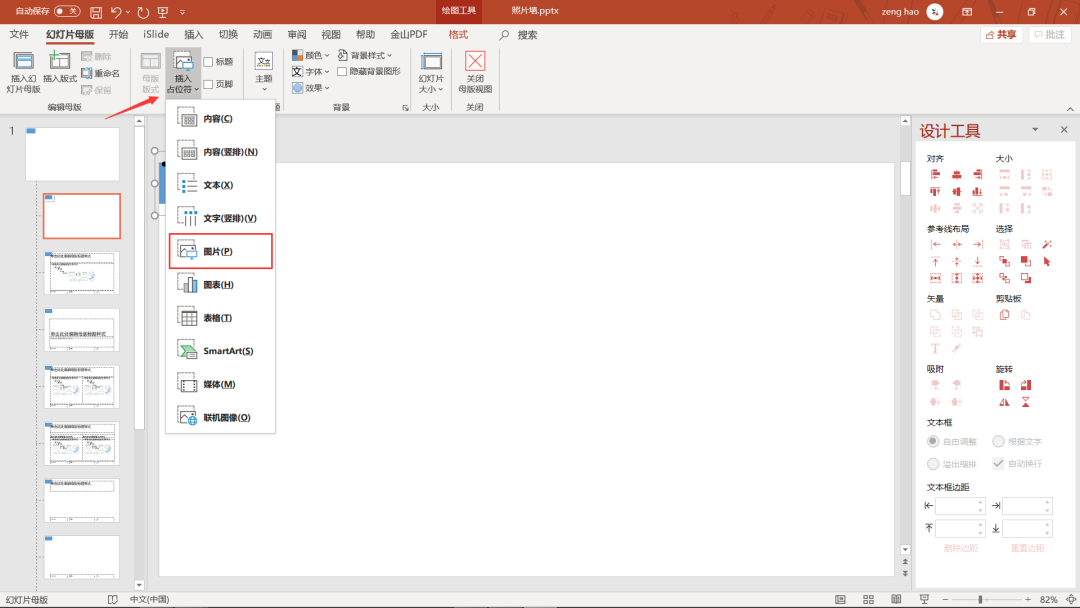1080x608 pixels.
Task: Click the Save icon in title bar
Action: [96, 12]
